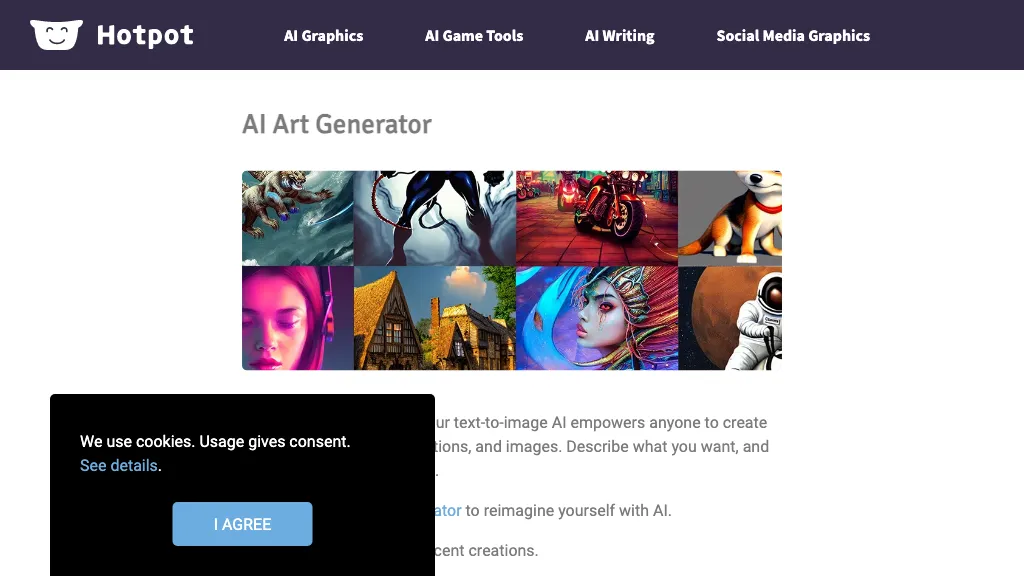The width and height of the screenshot is (1024, 576).
Task: Open the AI Game Tools menu
Action: (x=473, y=36)
